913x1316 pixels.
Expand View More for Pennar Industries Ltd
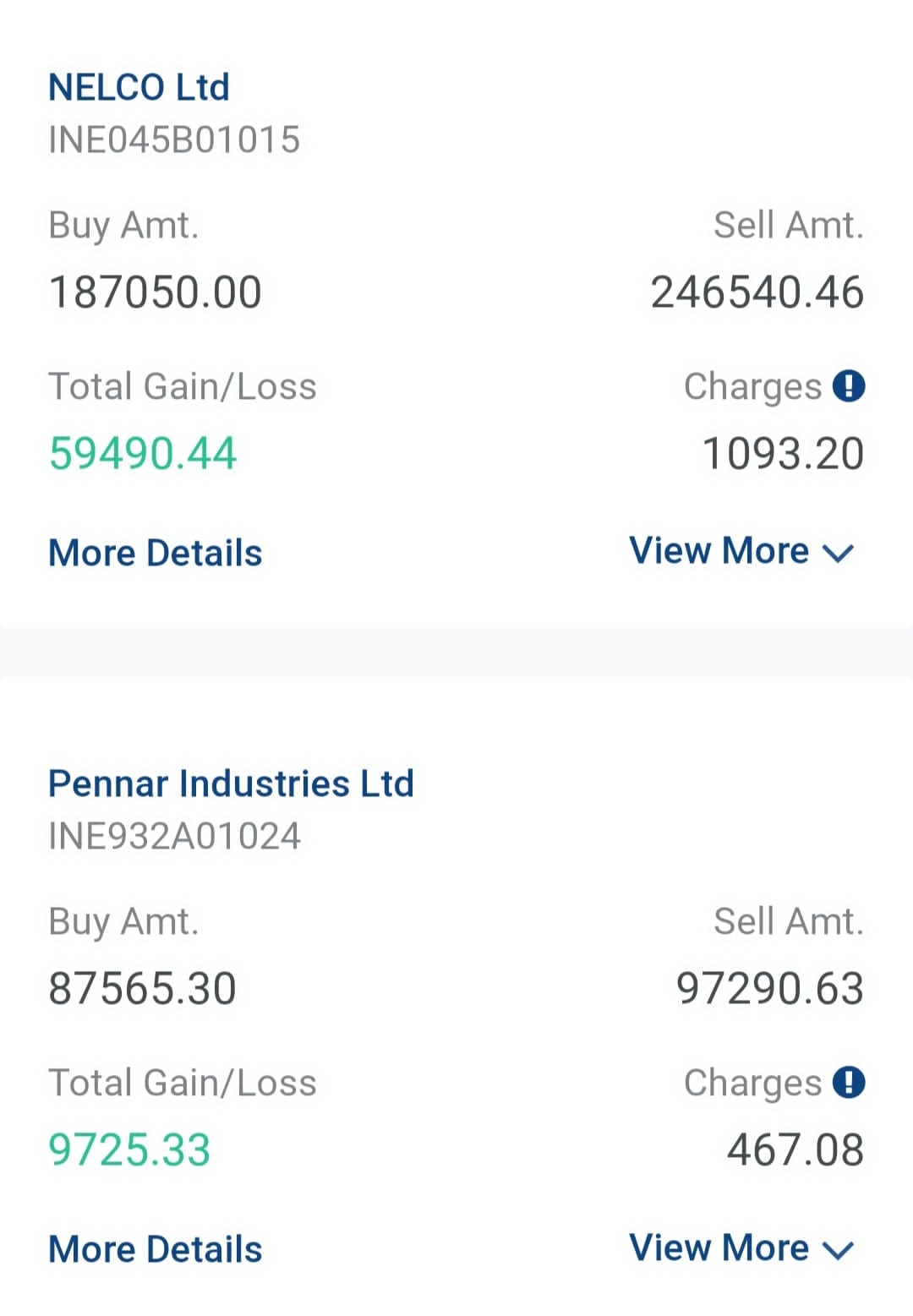pos(741,1248)
